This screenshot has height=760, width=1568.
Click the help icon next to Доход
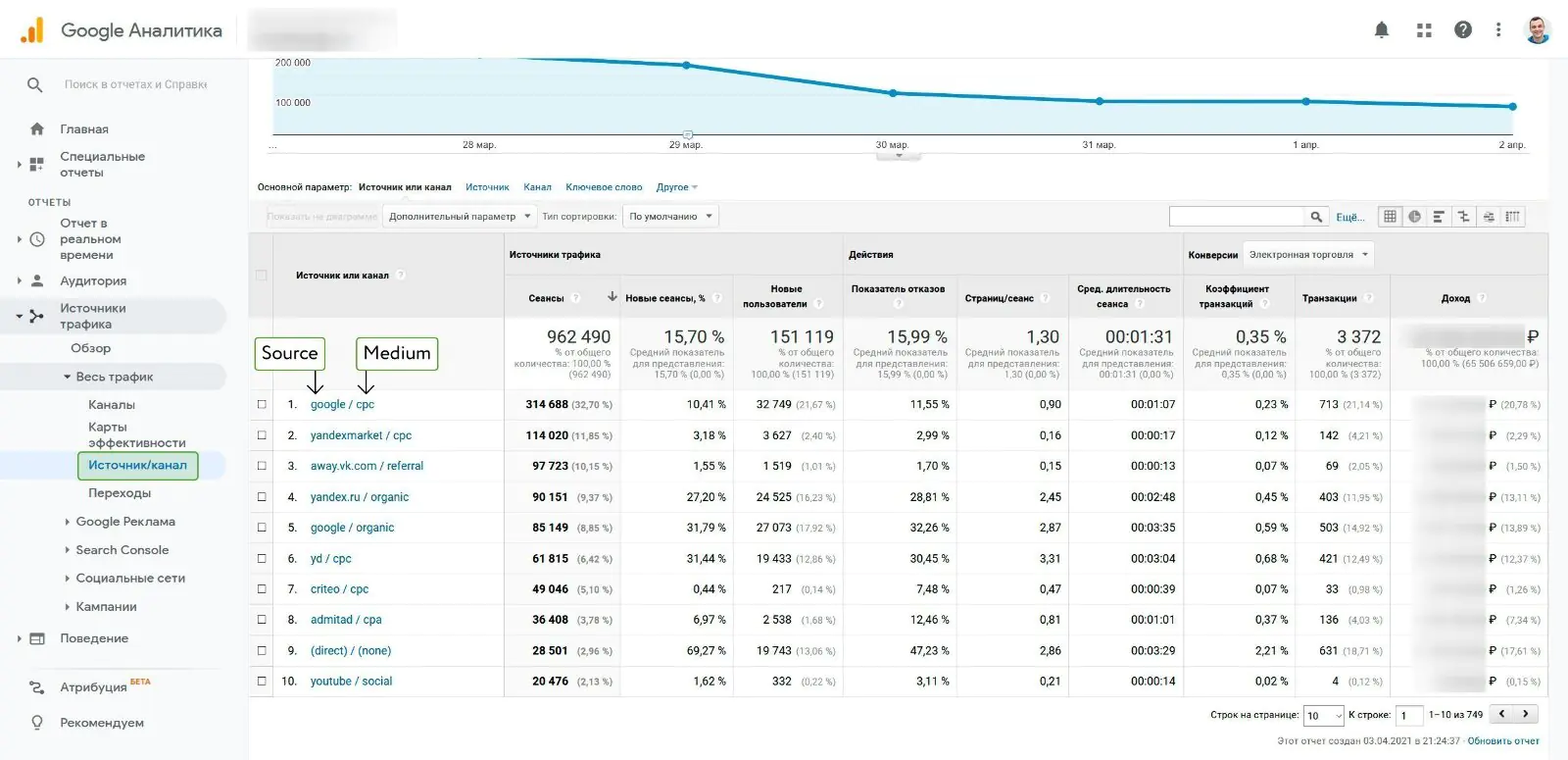click(1482, 298)
